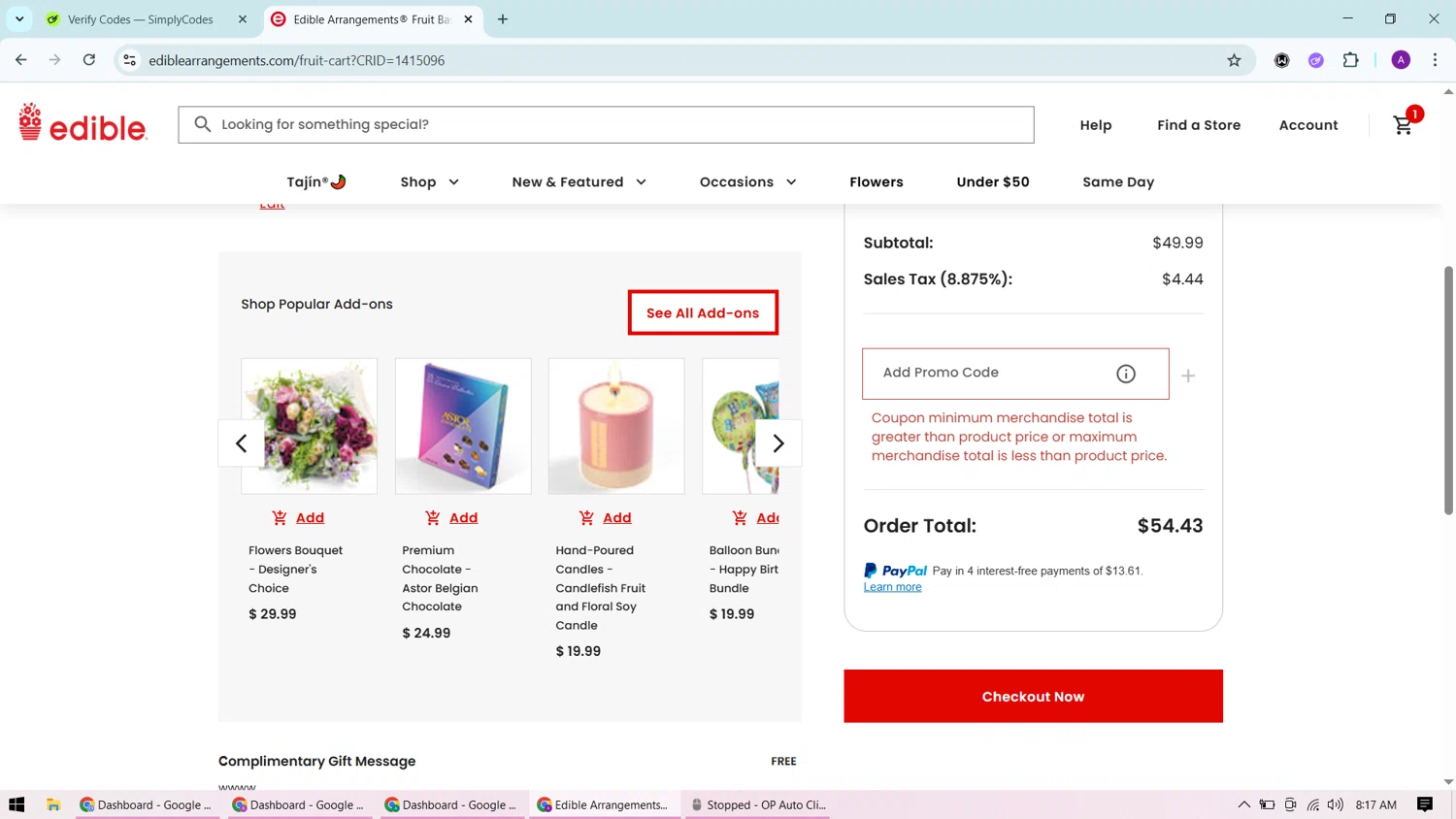Expand the New & Featured menu
The width and height of the screenshot is (1456, 819).
[x=579, y=182]
